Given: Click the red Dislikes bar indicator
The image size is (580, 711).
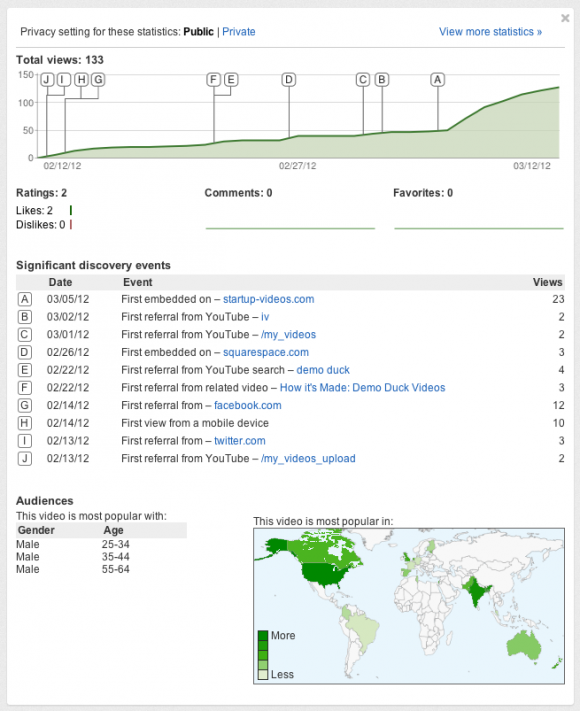Looking at the screenshot, I should coord(71,224).
